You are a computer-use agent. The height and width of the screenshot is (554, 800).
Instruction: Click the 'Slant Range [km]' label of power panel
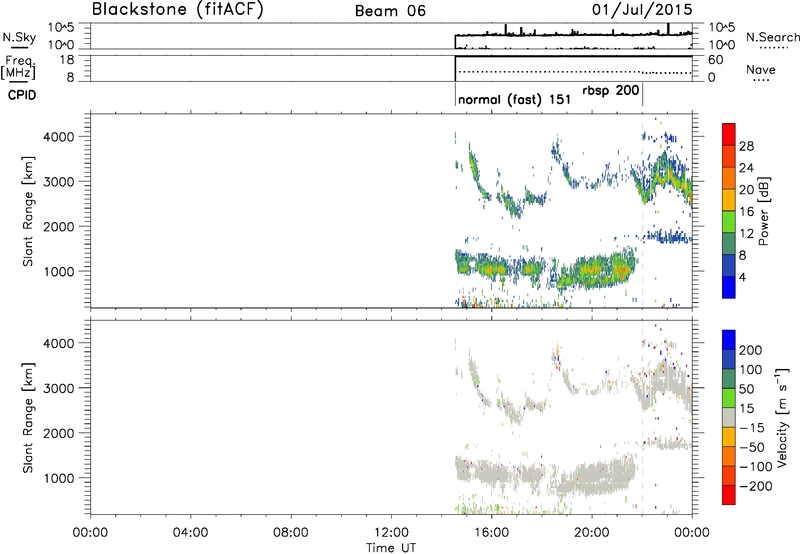click(x=28, y=211)
